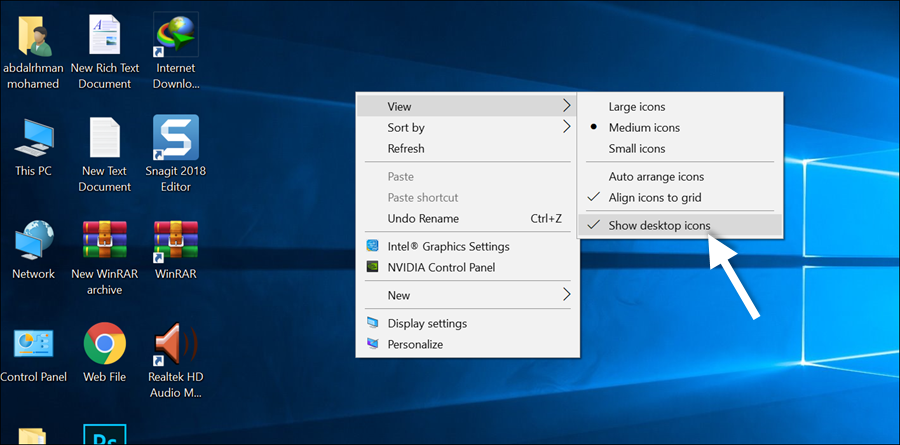Image resolution: width=900 pixels, height=445 pixels.
Task: Open NVIDIA Control Panel entry
Action: (x=441, y=267)
